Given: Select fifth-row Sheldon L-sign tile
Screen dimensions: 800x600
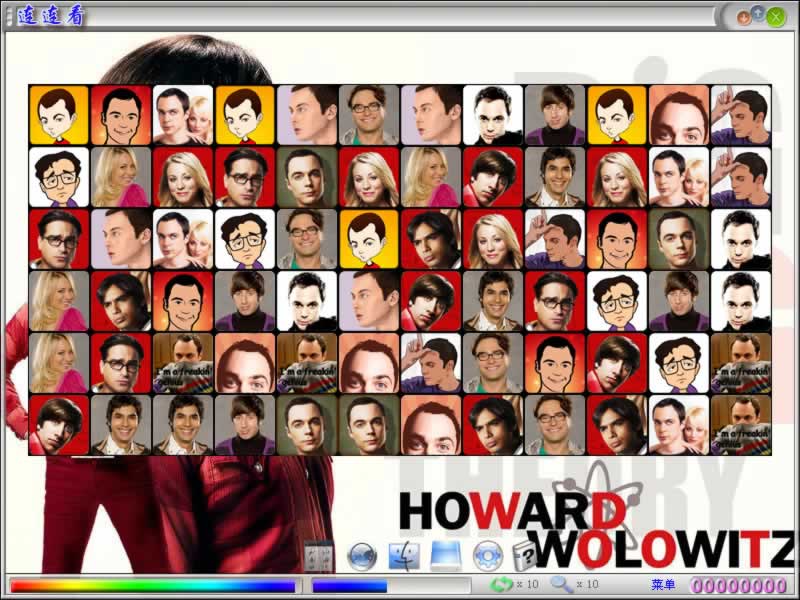Looking at the screenshot, I should [431, 363].
